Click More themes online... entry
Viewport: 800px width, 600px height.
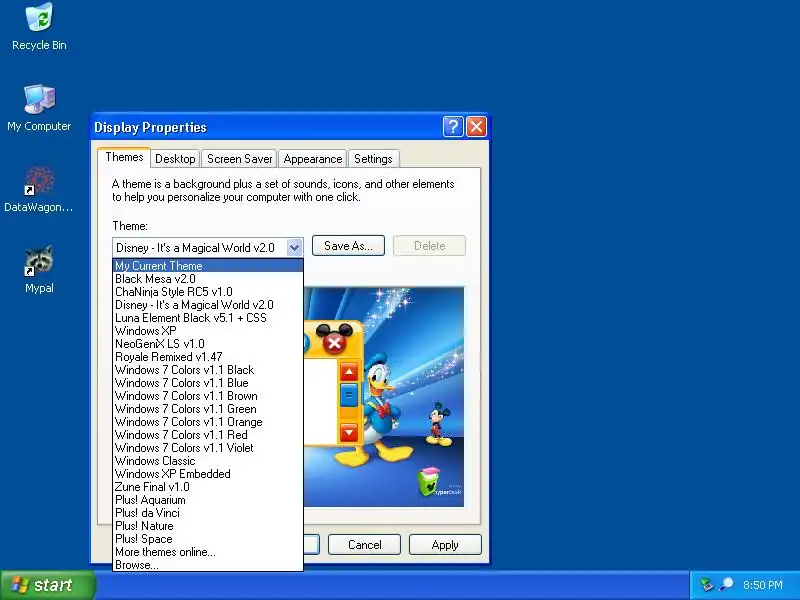208,552
